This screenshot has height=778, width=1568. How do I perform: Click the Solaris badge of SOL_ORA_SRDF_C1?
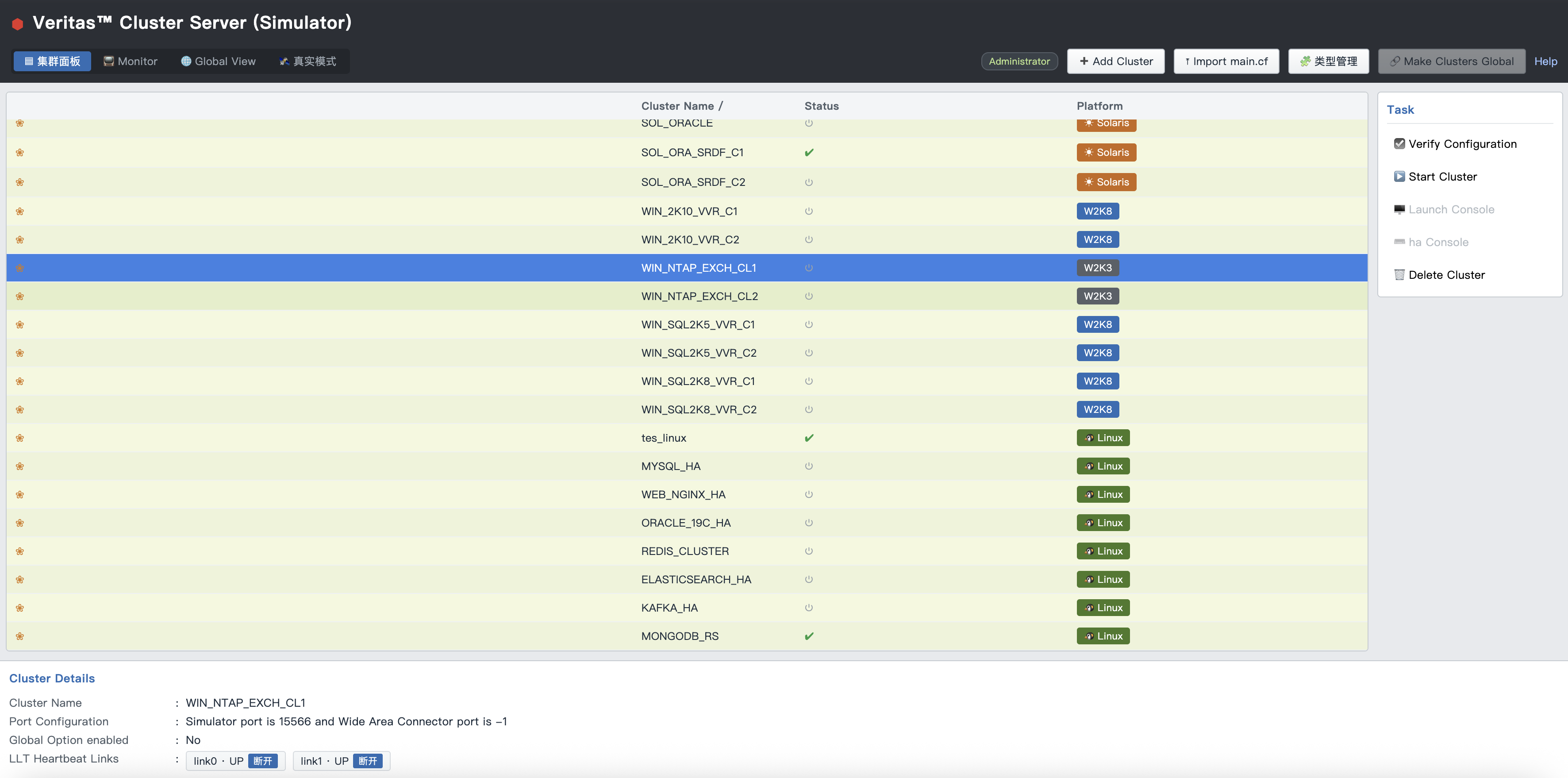tap(1106, 152)
